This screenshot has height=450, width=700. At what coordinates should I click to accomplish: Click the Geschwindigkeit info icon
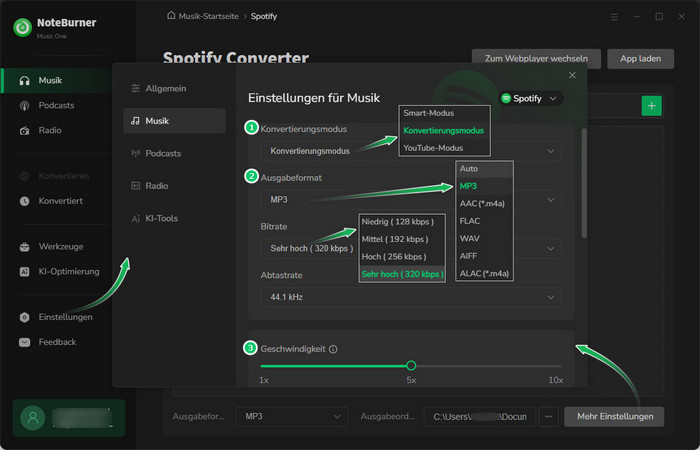click(x=333, y=349)
